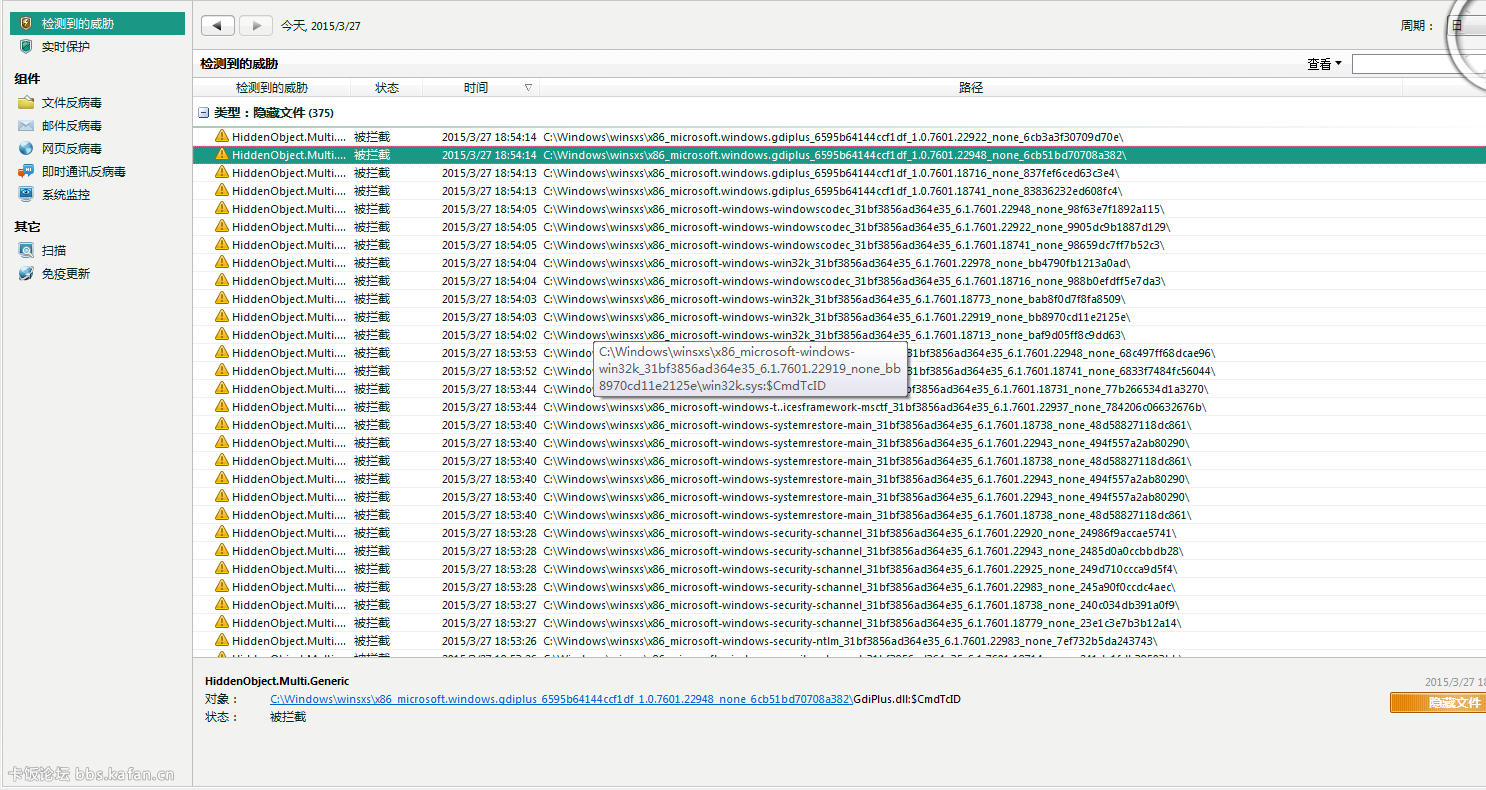The width and height of the screenshot is (1486, 790).
Task: Go forward with the right arrow button
Action: click(x=256, y=26)
